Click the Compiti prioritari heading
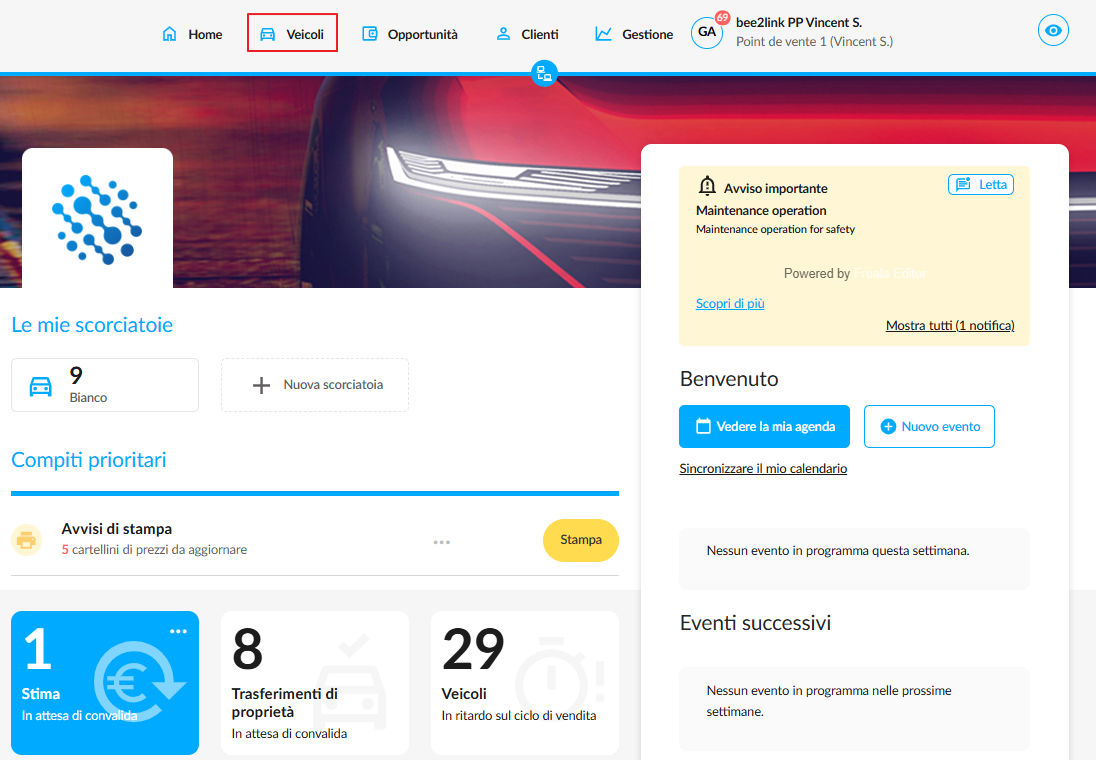The image size is (1096, 760). [x=89, y=460]
